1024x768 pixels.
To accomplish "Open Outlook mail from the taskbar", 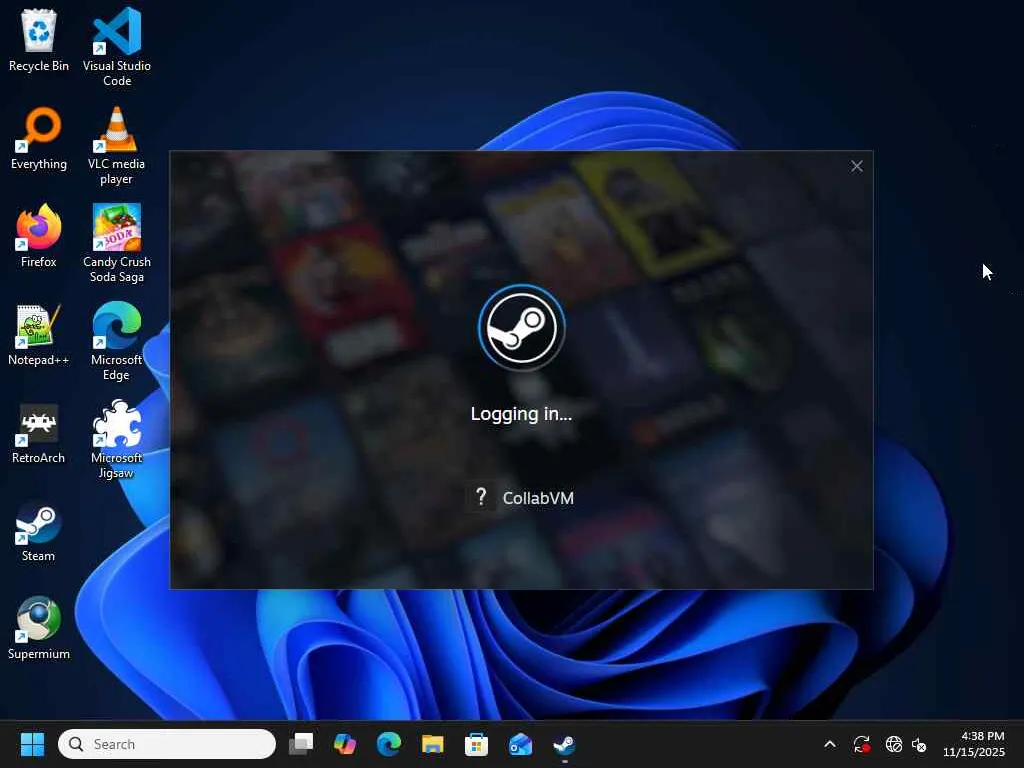I will click(x=520, y=744).
